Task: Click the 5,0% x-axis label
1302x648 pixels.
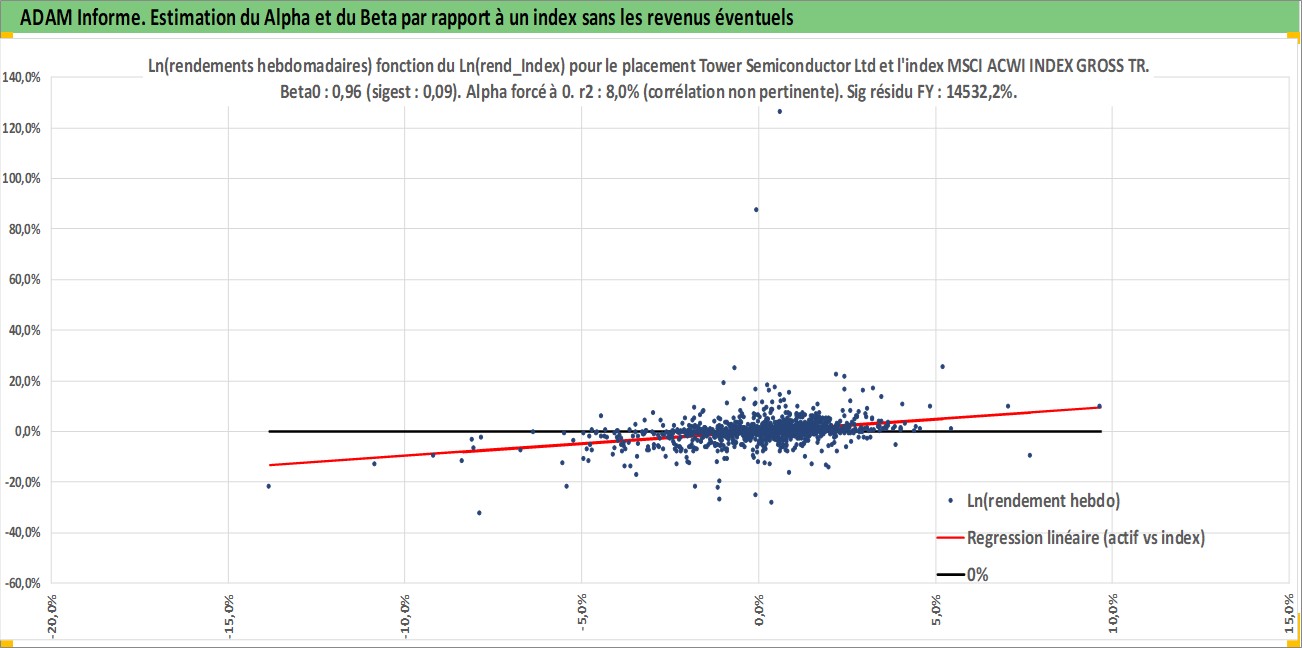Action: 936,612
